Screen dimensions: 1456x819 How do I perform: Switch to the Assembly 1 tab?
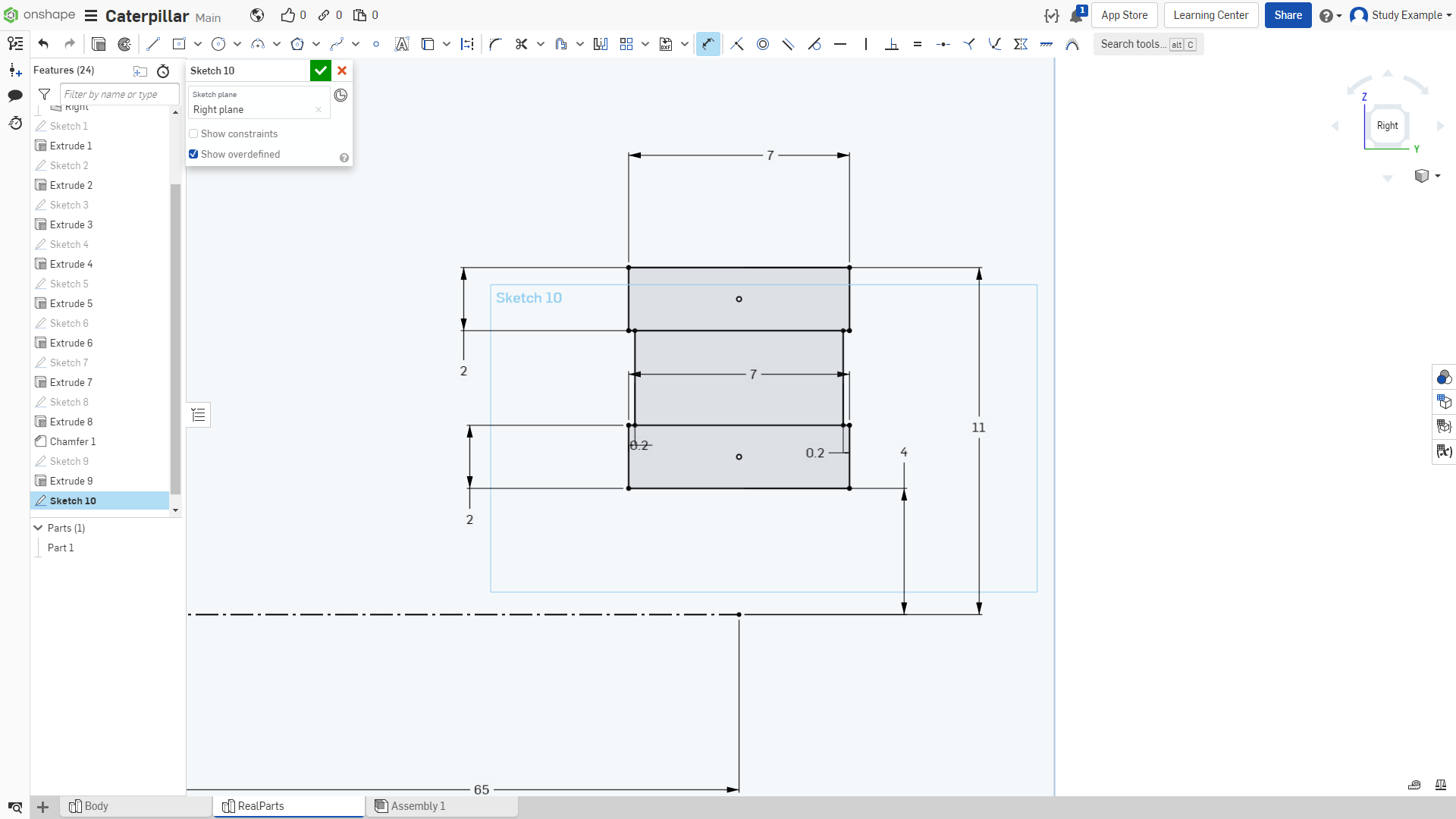click(x=441, y=806)
